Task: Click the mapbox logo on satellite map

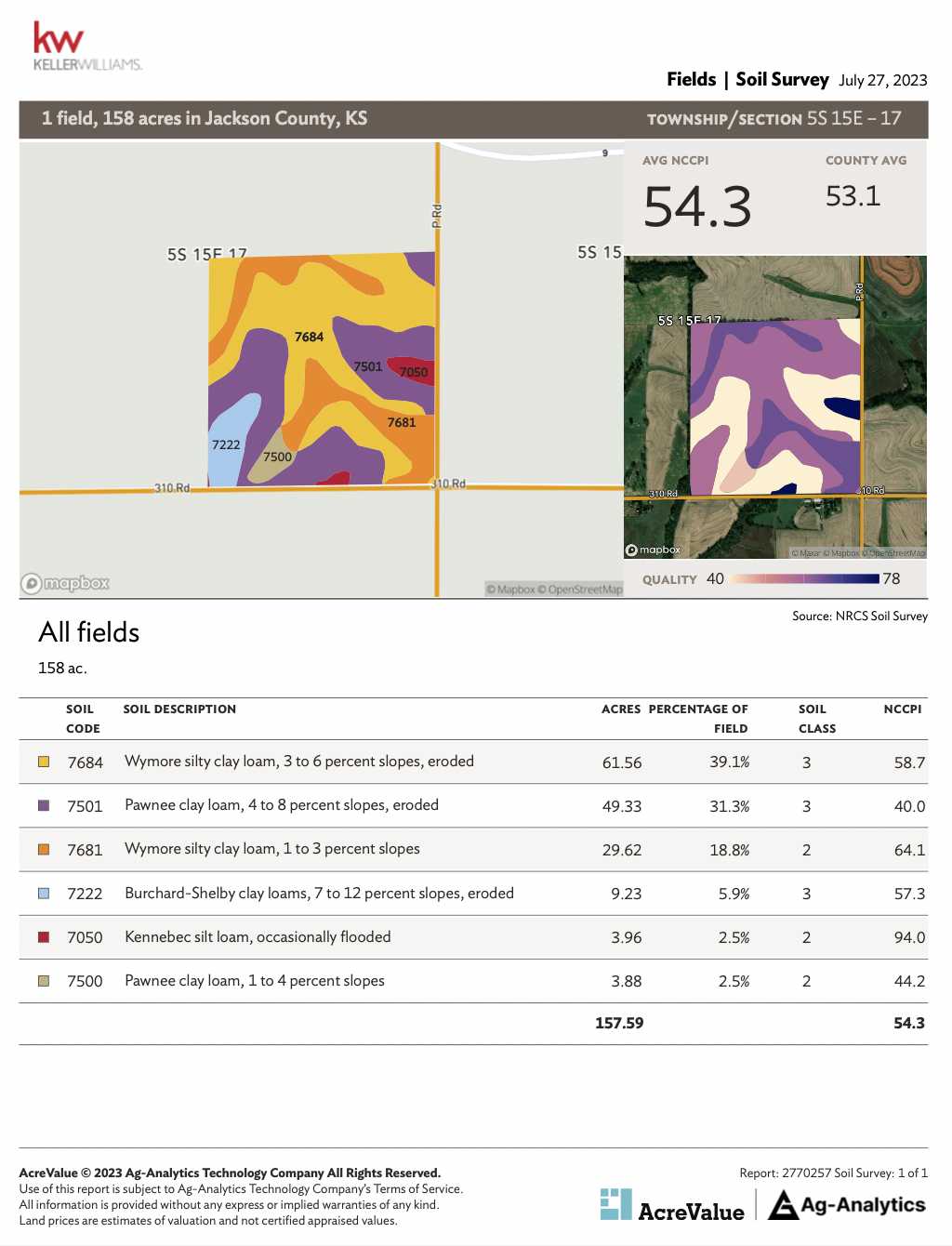Action: (x=653, y=550)
